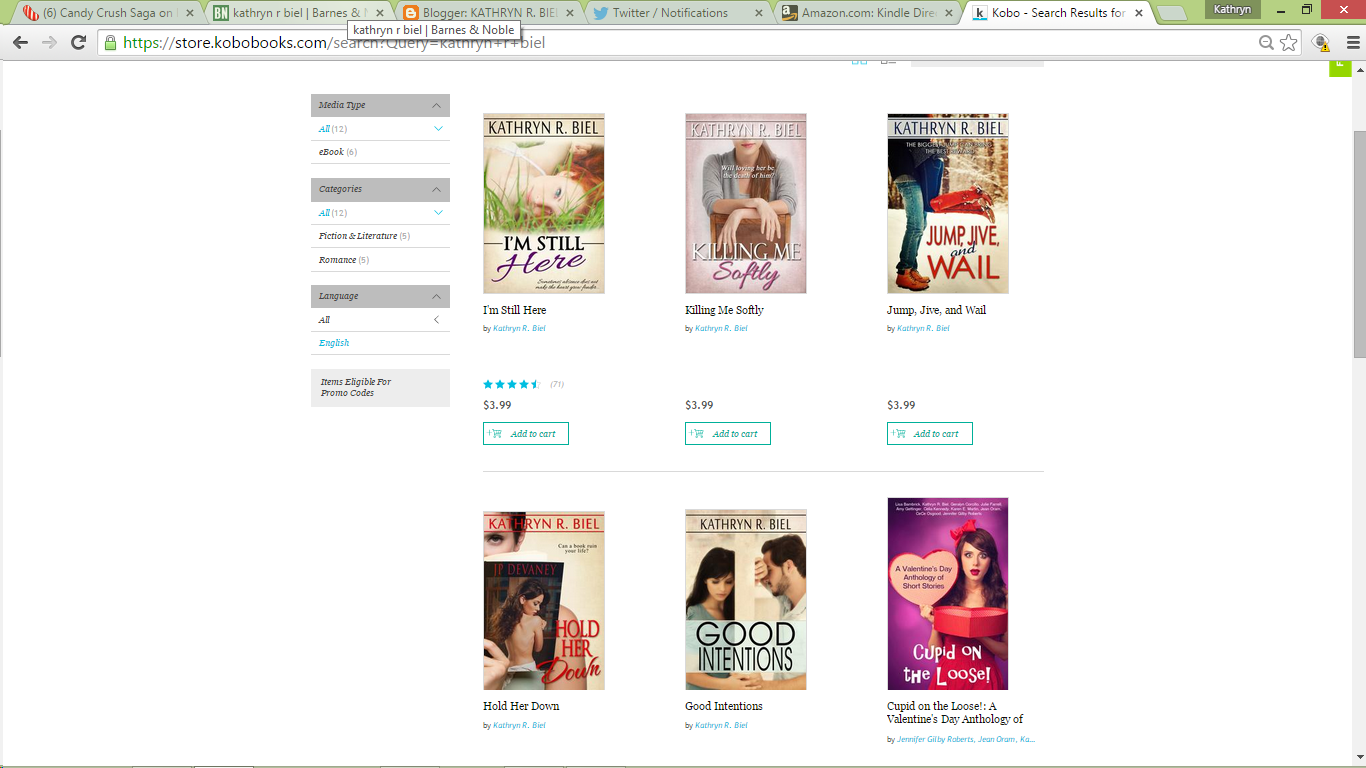Click the Jump, Jive, and Wail title
The image size is (1366, 768).
pyautogui.click(x=936, y=310)
